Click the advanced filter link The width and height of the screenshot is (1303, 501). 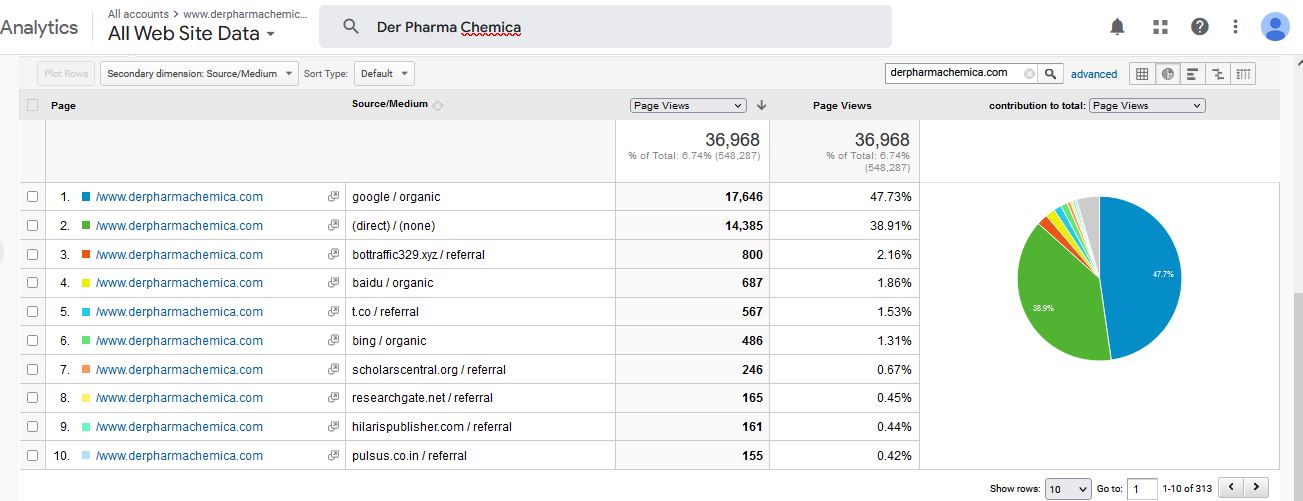(x=1093, y=74)
